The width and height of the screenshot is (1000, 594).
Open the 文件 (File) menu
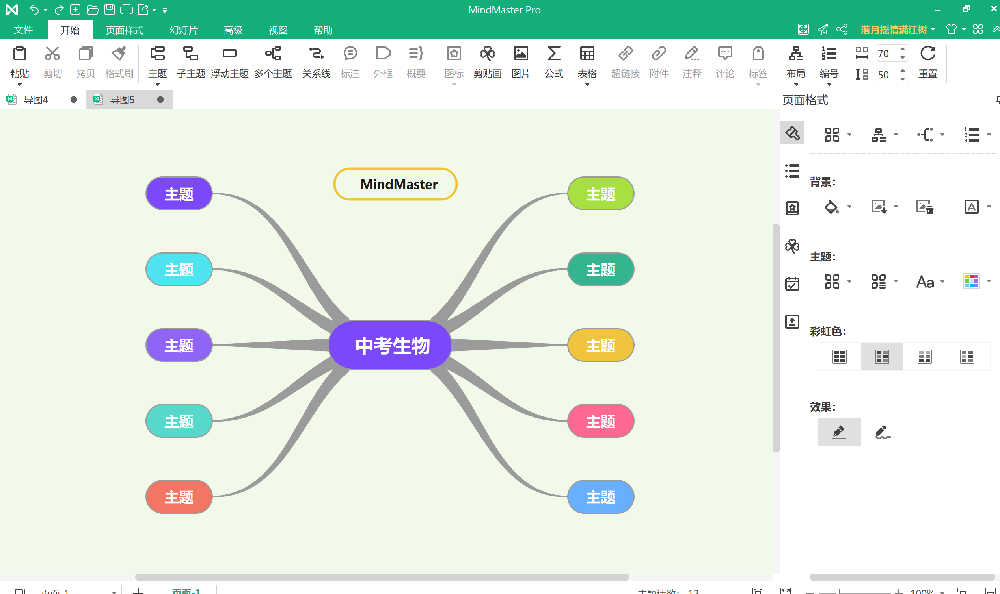click(23, 30)
